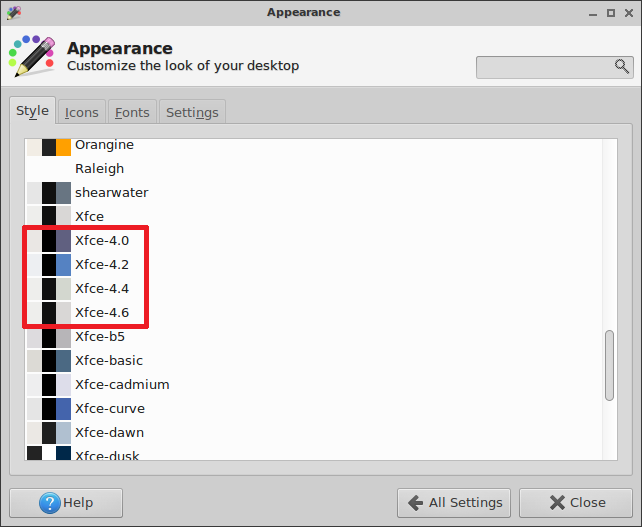Apply the Xfce-cadmium theme
The image size is (642, 527).
click(313, 385)
